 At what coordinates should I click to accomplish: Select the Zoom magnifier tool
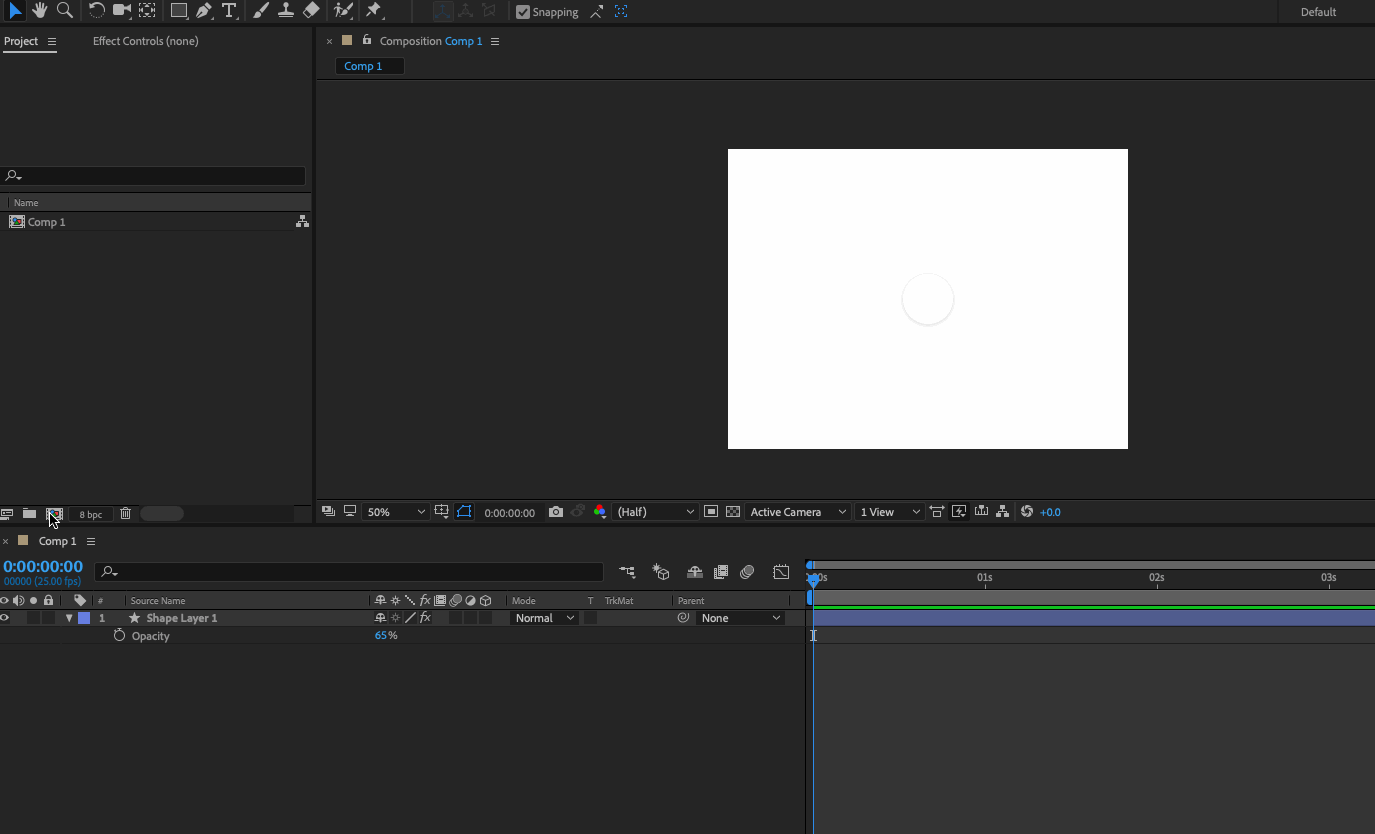65,11
